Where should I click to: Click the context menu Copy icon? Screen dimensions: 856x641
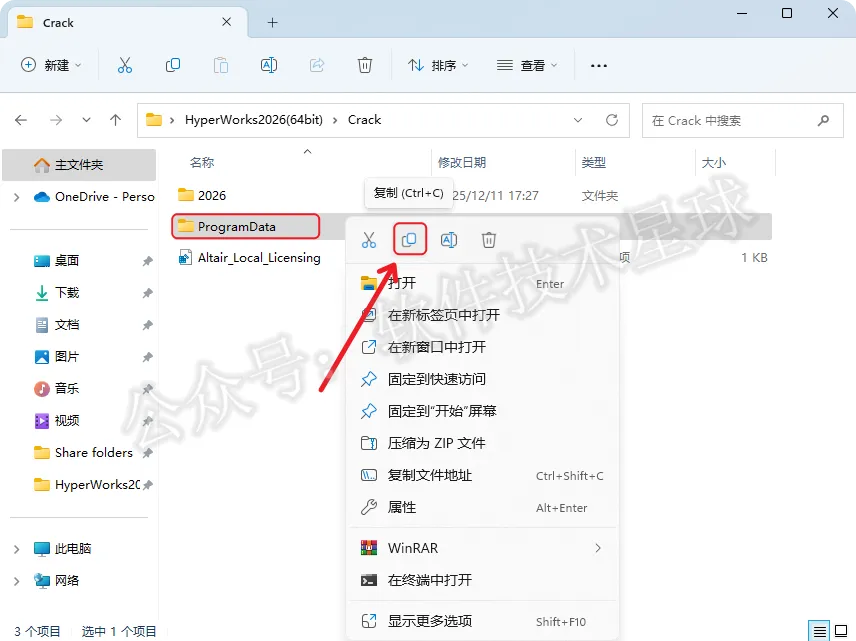(x=409, y=240)
